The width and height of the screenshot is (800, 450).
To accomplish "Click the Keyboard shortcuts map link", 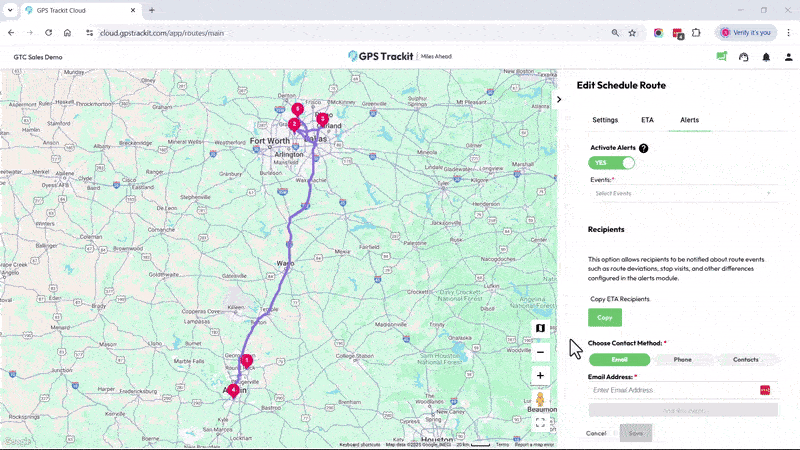I will coord(360,445).
